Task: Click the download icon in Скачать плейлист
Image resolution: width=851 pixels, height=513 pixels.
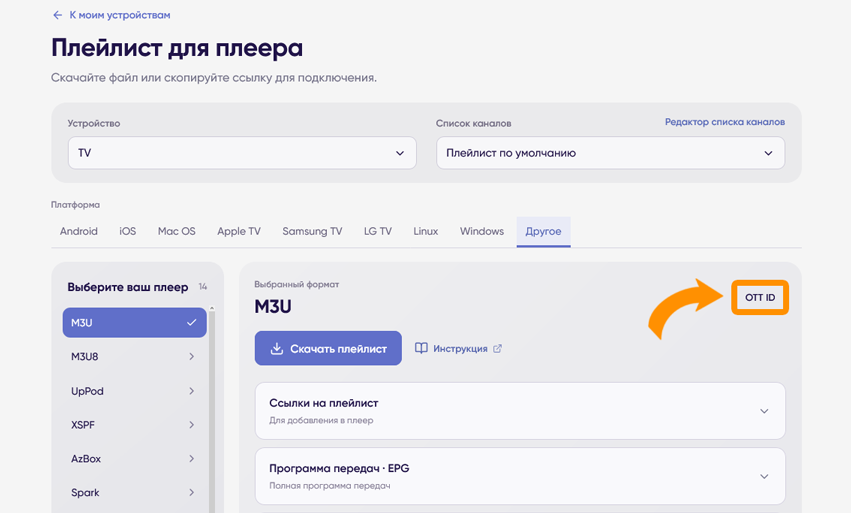Action: pyautogui.click(x=277, y=349)
